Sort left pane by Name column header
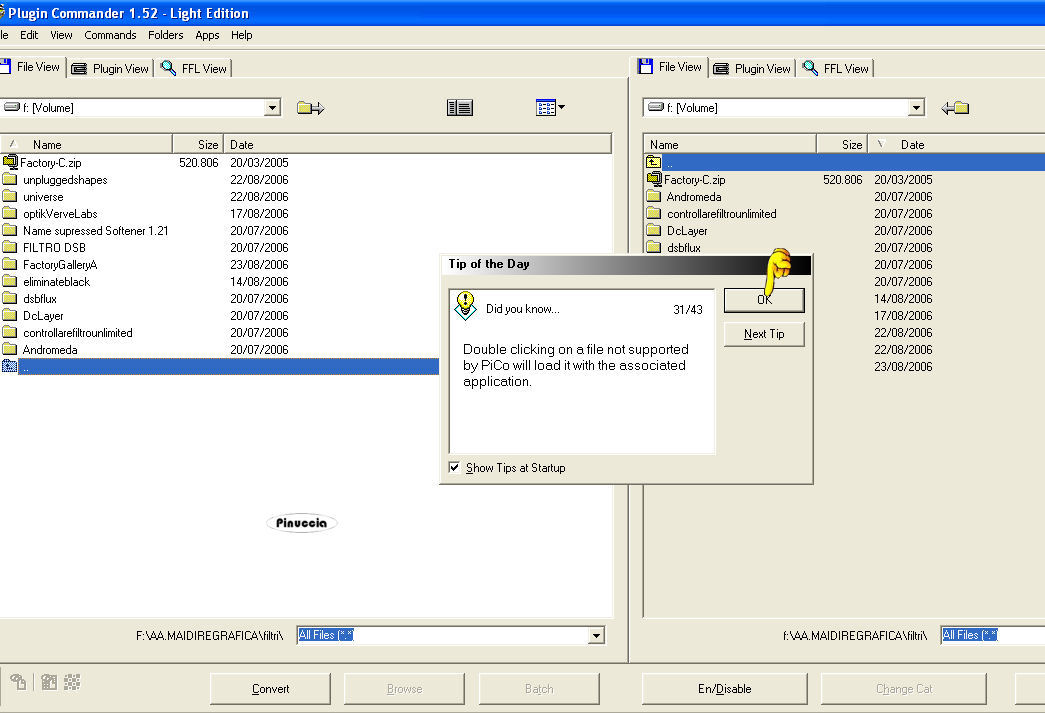This screenshot has width=1045, height=713. [x=87, y=144]
